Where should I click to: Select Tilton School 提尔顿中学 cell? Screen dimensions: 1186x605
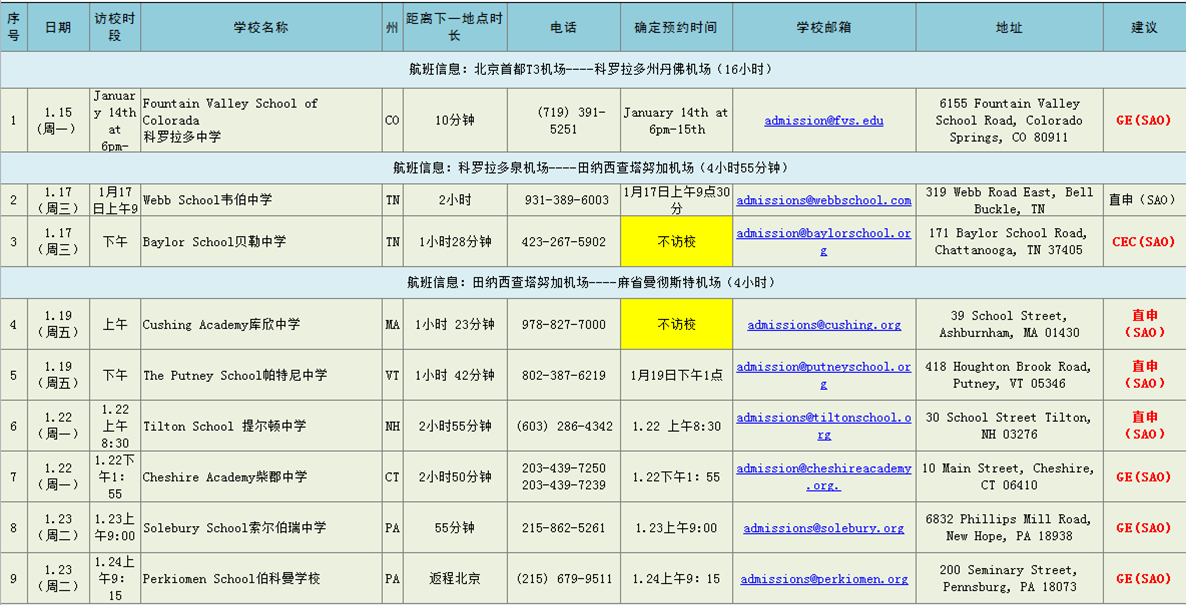coord(261,426)
